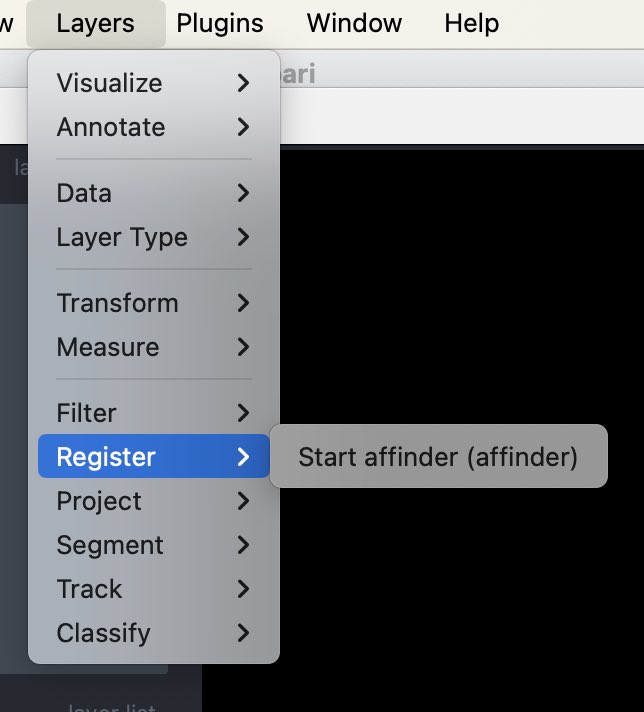
Task: Click the highlighted Register entry
Action: (106, 457)
